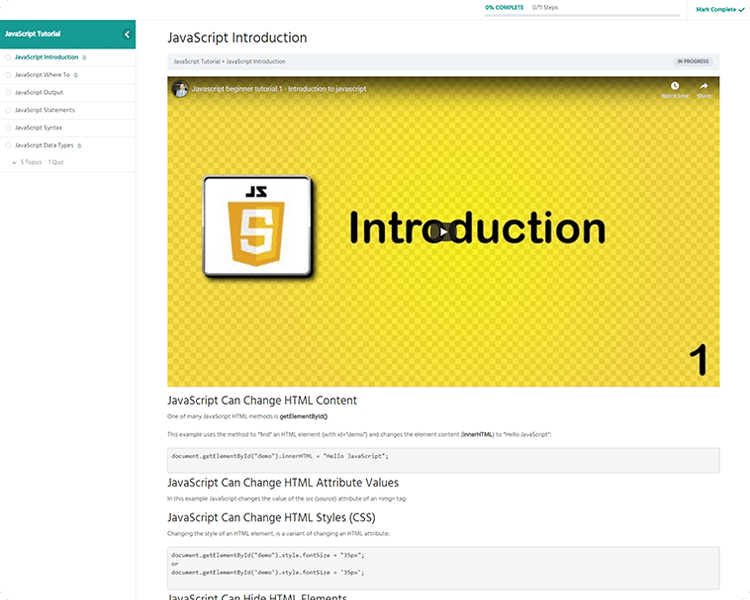
Task: Toggle completion circle for JavaScript Statements
Action: (8, 110)
